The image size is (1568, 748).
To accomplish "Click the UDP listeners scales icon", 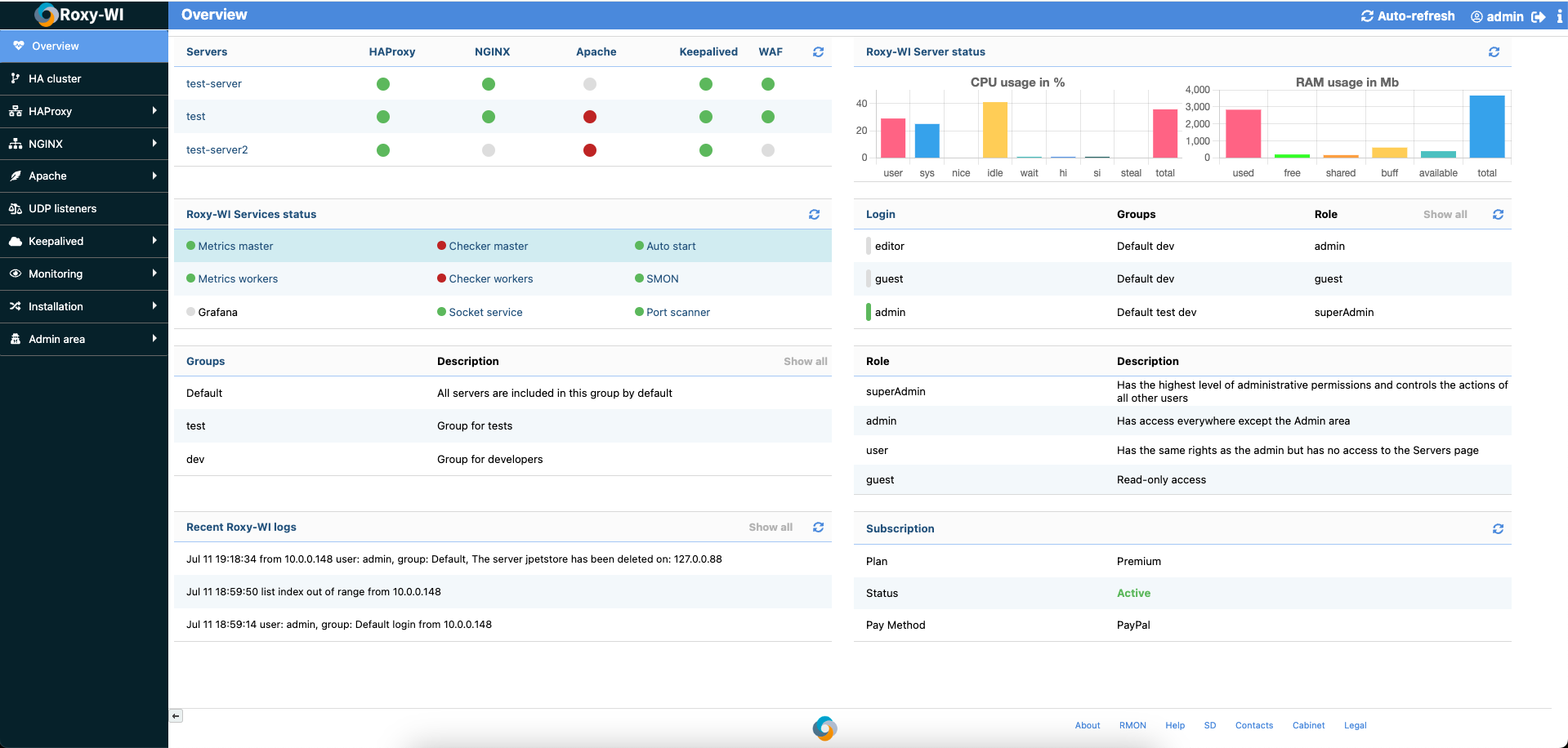I will coord(15,208).
